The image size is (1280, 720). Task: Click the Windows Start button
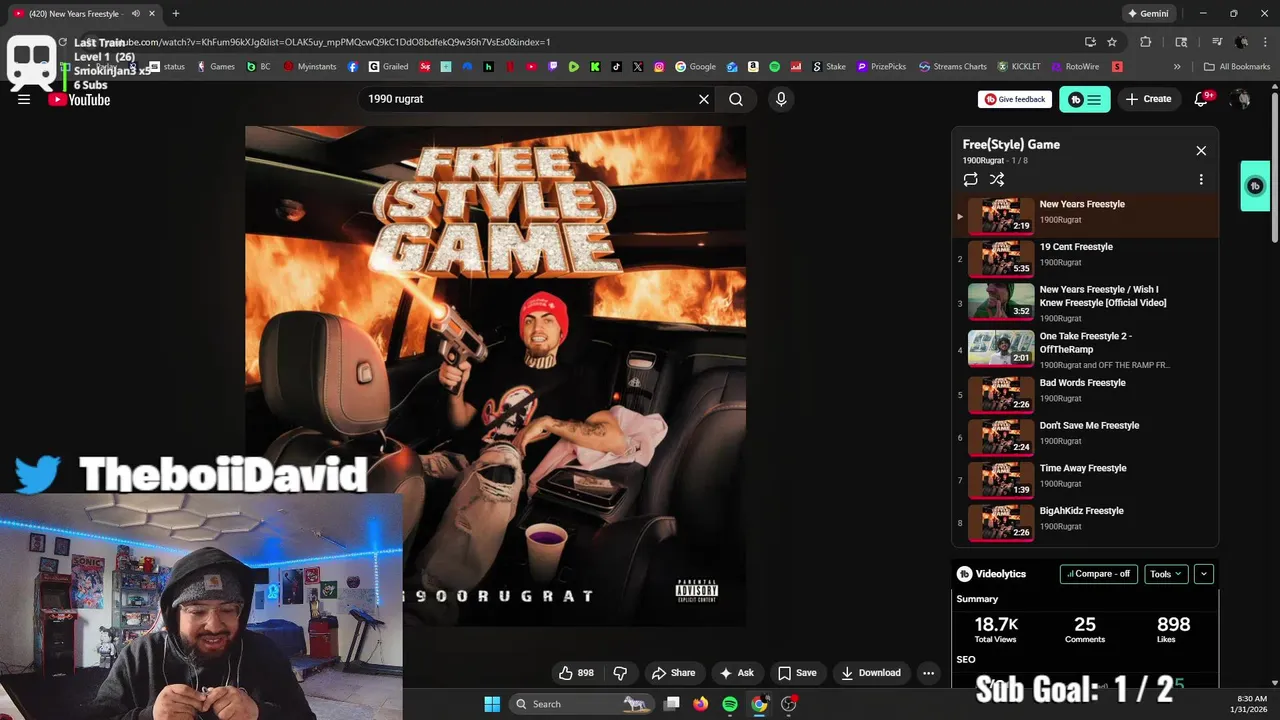[x=492, y=704]
